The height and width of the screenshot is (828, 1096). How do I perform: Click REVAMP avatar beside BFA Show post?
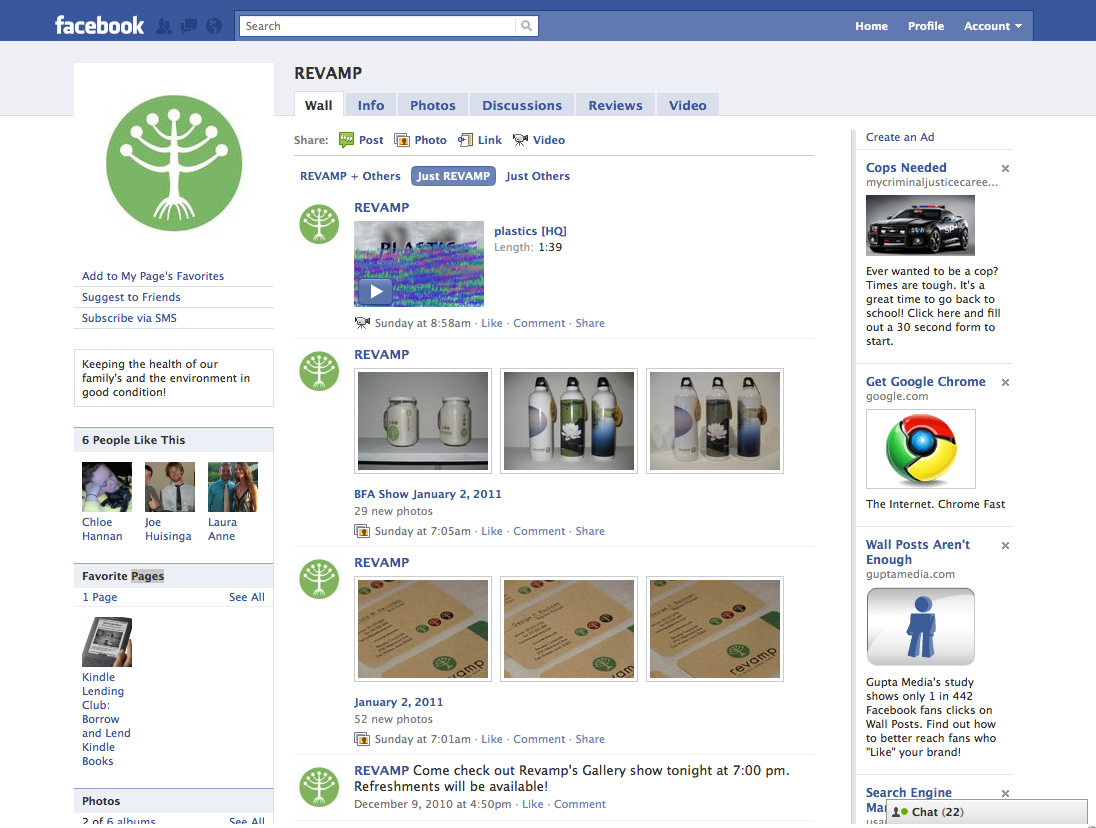click(319, 370)
